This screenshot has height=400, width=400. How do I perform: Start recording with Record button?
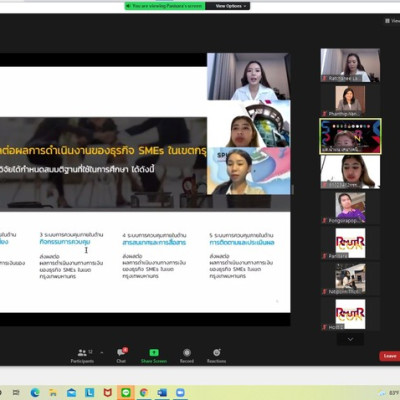(x=187, y=356)
